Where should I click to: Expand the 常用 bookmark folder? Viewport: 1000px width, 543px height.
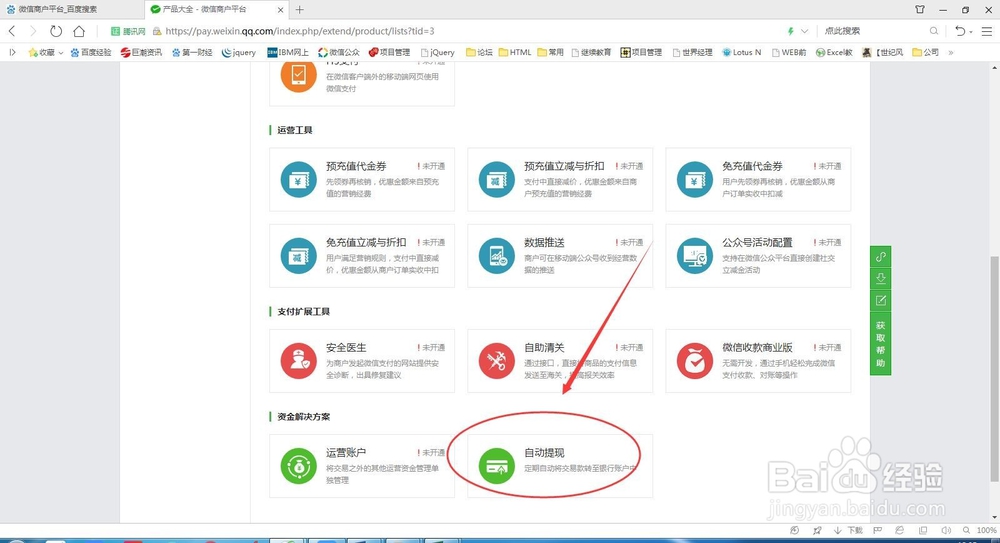click(x=550, y=52)
